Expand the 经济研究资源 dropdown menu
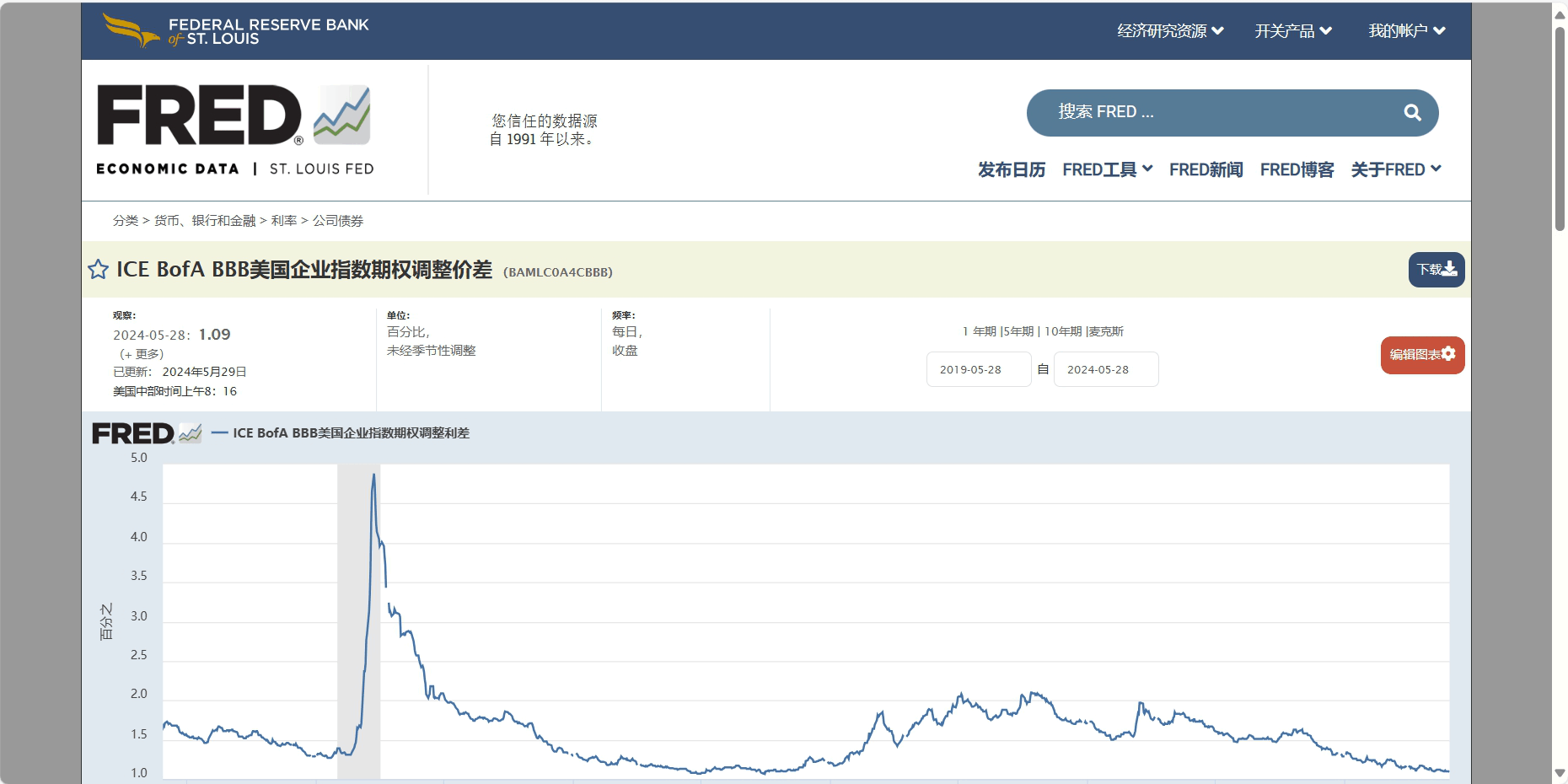Screen dimensions: 1568x784 tap(1170, 31)
